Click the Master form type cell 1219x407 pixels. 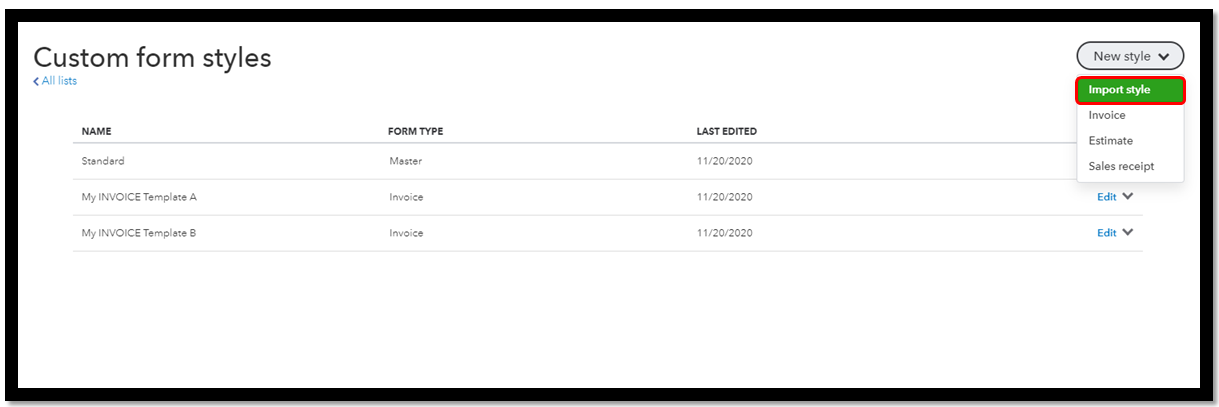coord(405,161)
